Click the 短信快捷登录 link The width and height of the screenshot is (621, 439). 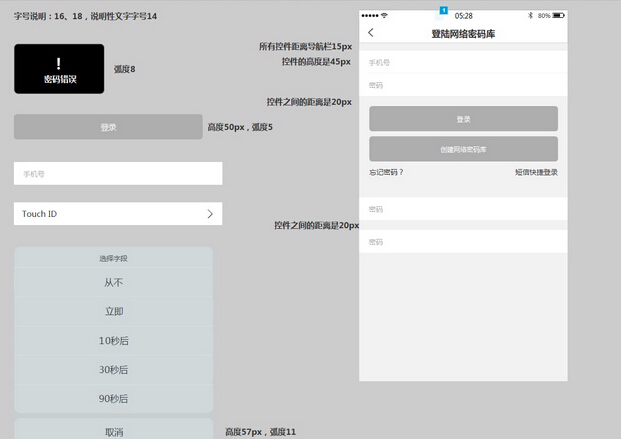tap(536, 172)
